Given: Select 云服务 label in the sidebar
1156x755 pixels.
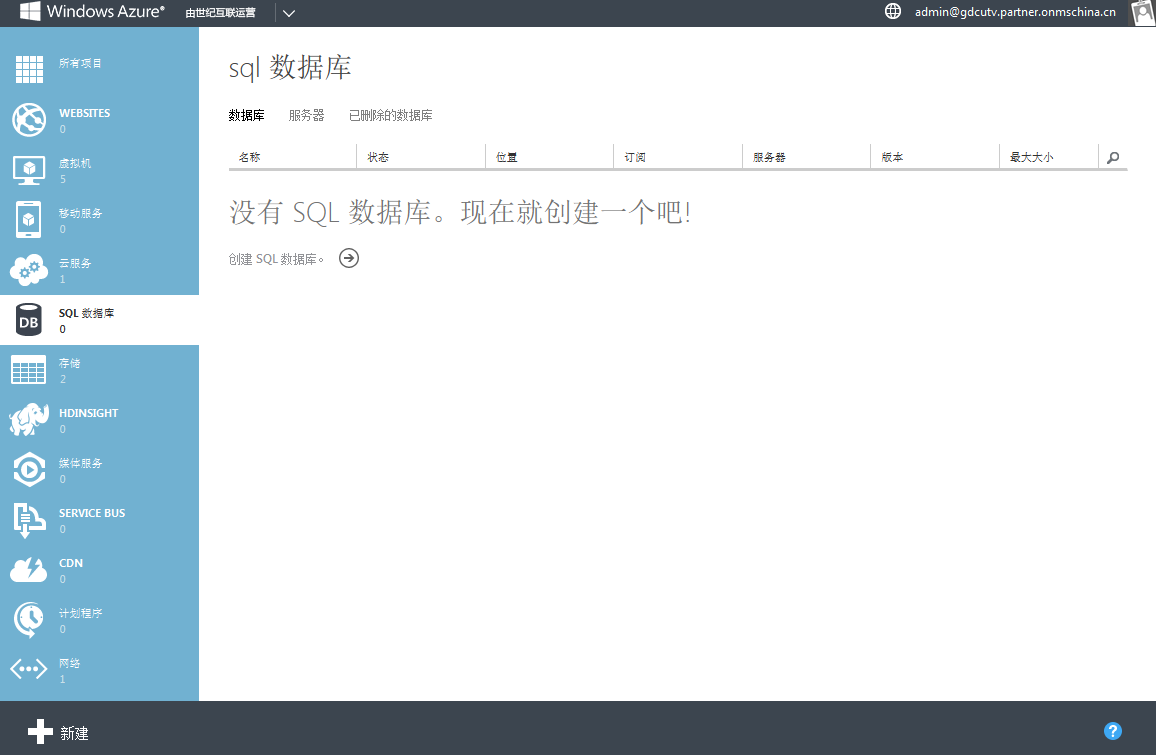Looking at the screenshot, I should click(75, 263).
